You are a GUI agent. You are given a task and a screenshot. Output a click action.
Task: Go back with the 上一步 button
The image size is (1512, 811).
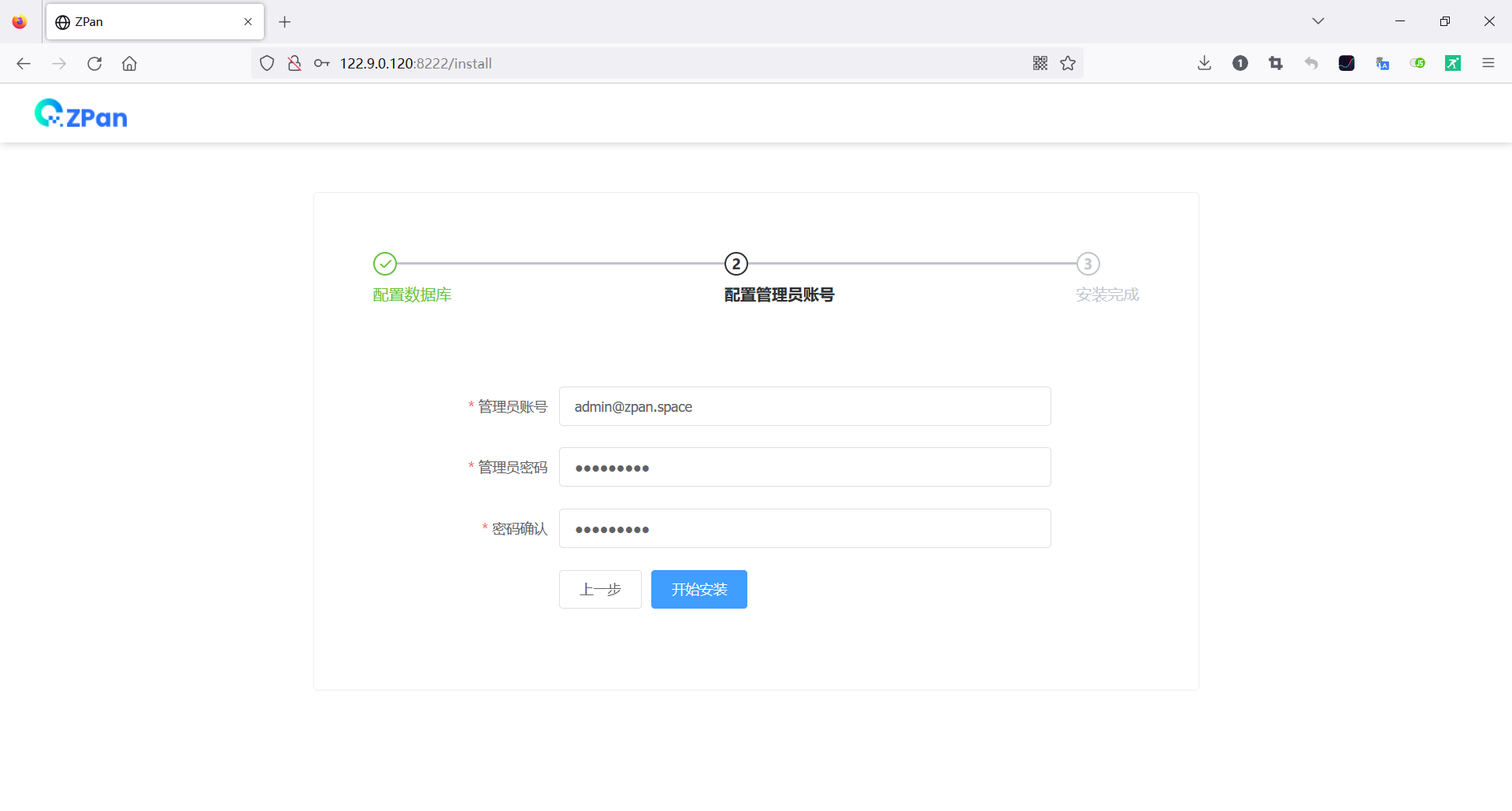pos(599,589)
